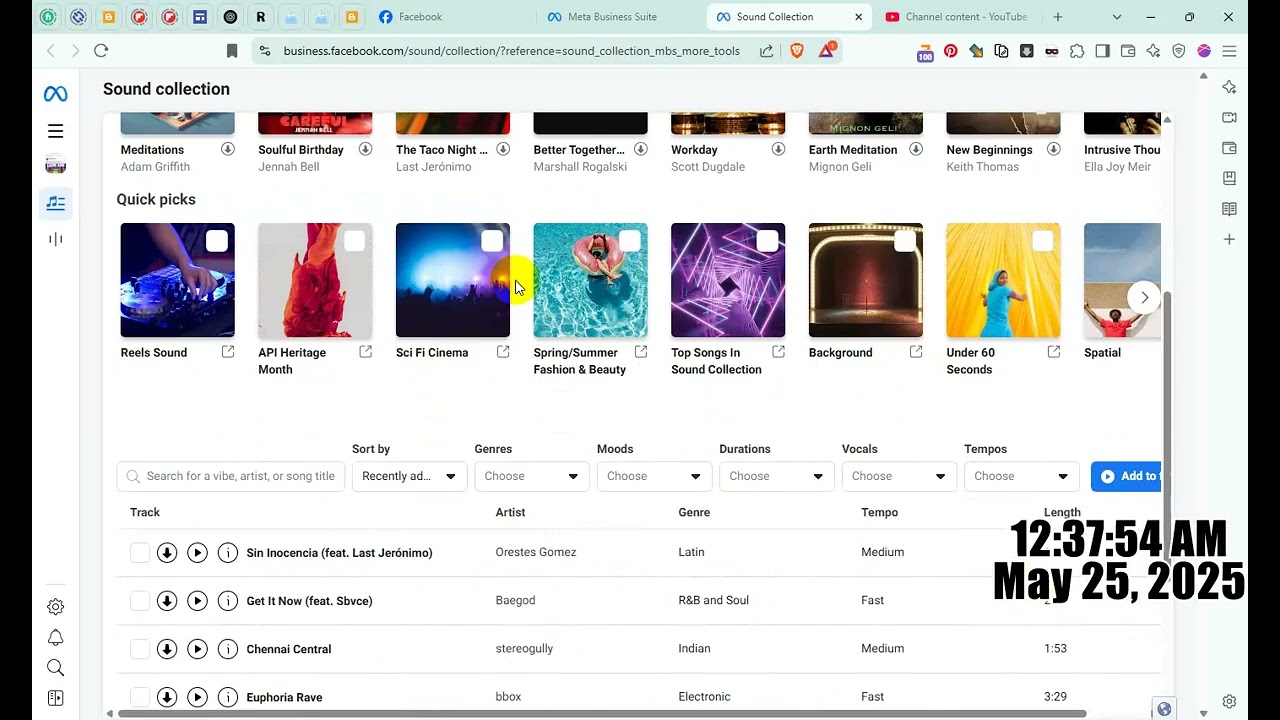This screenshot has height=720, width=1280.
Task: Select the Reels Sound card checkbox
Action: click(217, 241)
